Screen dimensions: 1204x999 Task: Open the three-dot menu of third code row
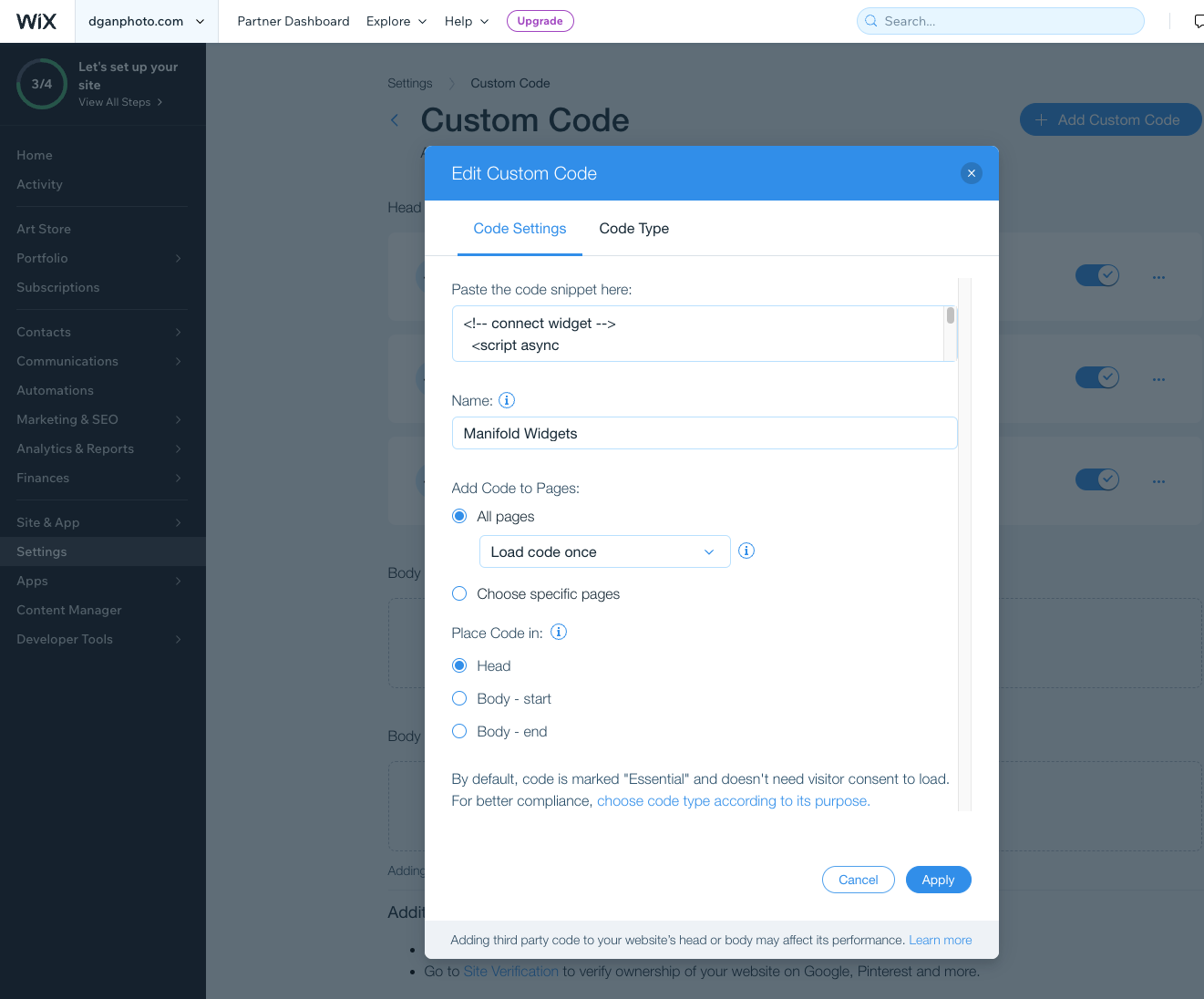point(1158,480)
